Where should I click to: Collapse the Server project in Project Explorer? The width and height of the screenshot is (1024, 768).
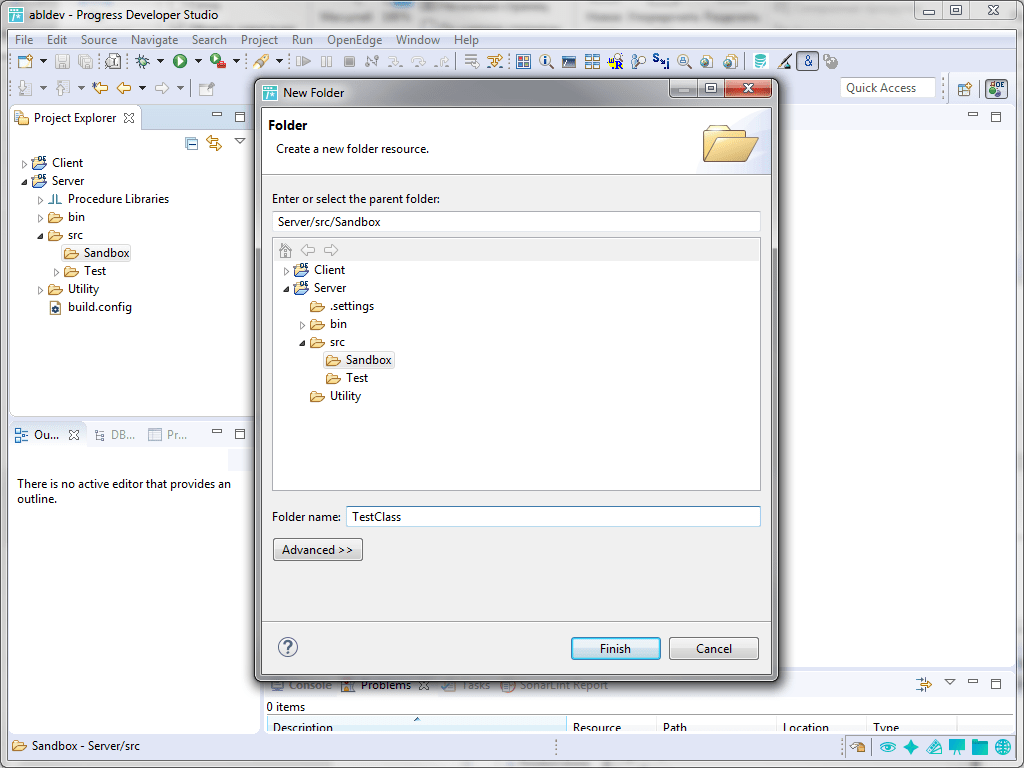(x=25, y=182)
